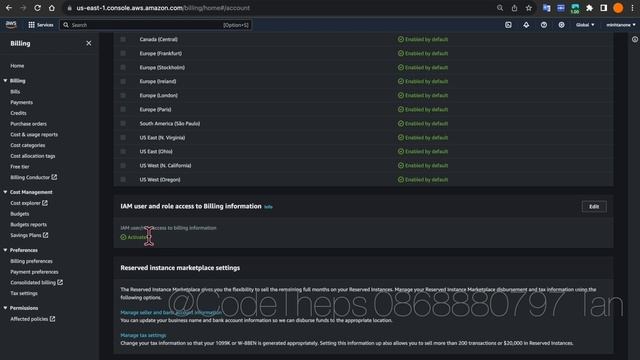Go to Home in billing sidebar
This screenshot has height=360, width=640.
point(17,66)
